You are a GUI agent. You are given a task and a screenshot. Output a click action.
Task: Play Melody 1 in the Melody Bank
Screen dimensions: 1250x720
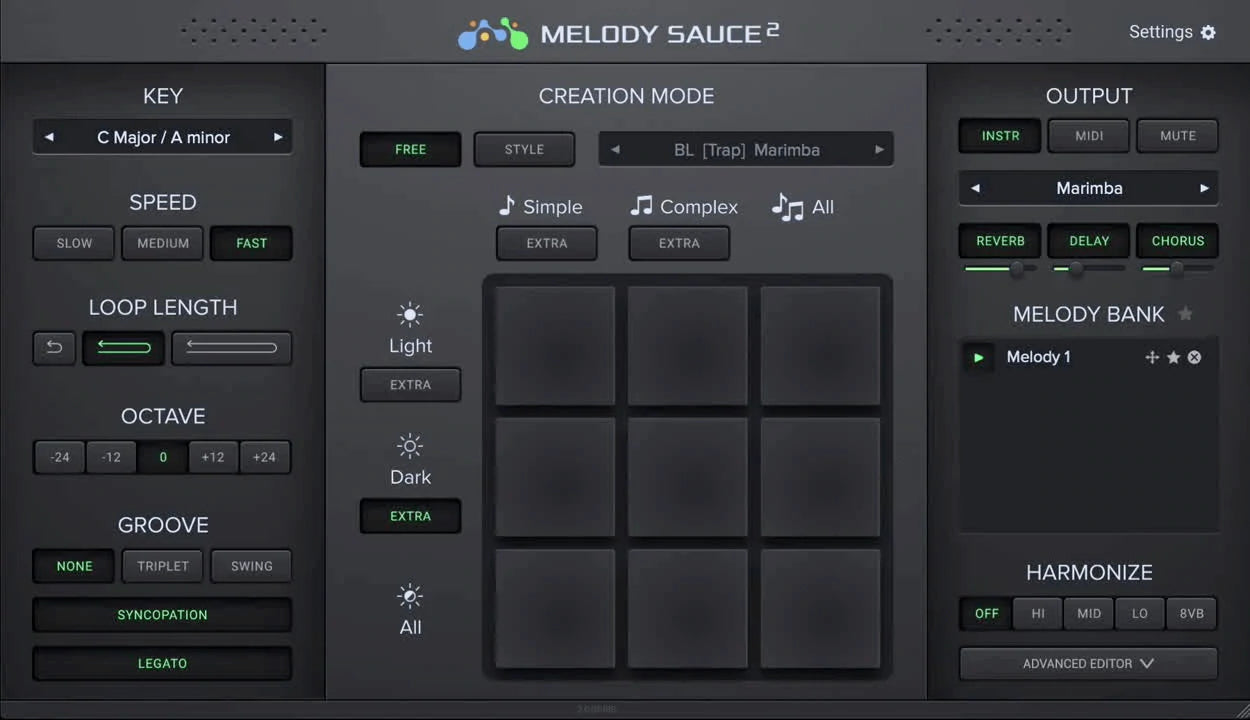pos(978,357)
